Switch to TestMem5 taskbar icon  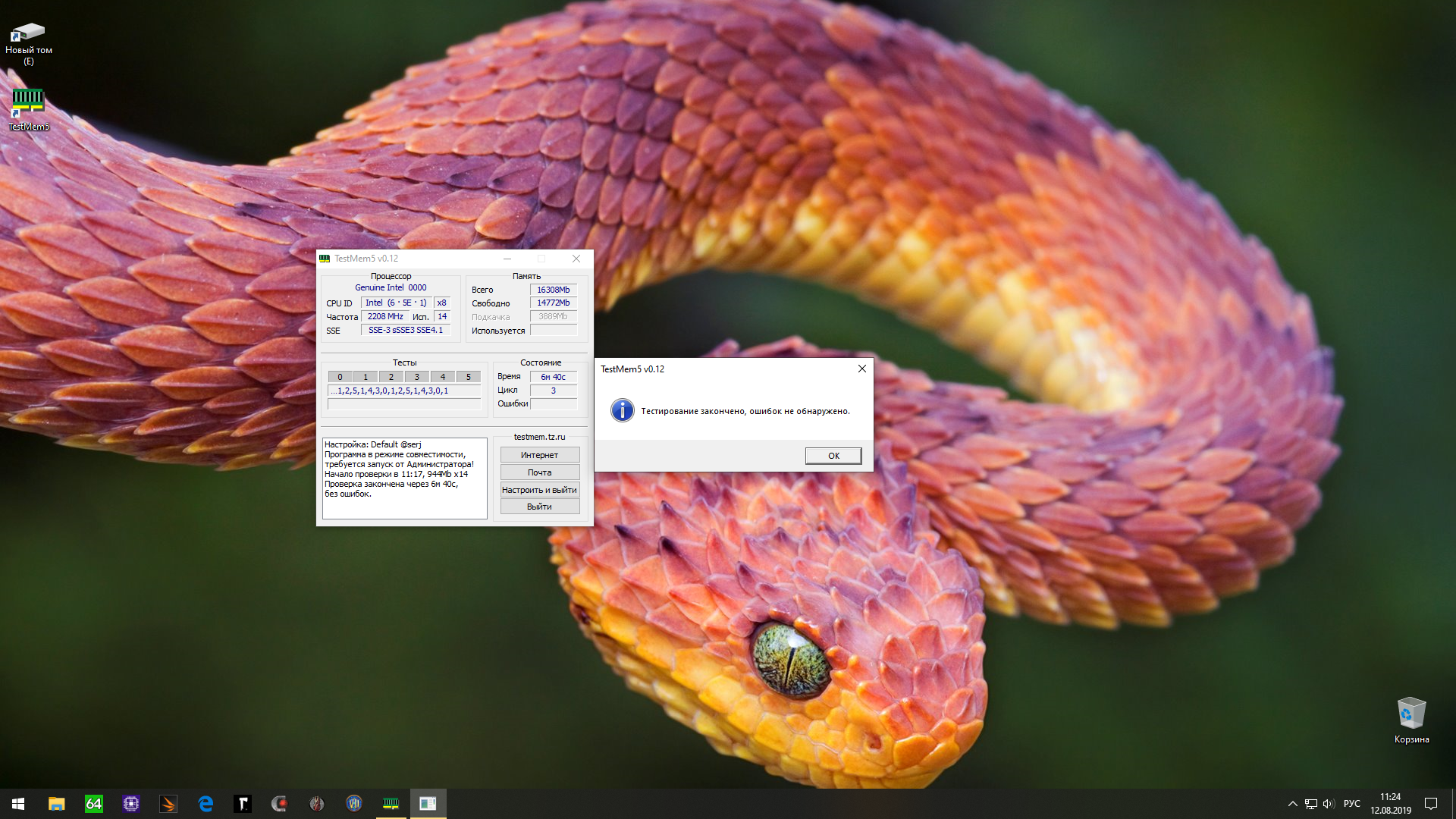pyautogui.click(x=391, y=804)
